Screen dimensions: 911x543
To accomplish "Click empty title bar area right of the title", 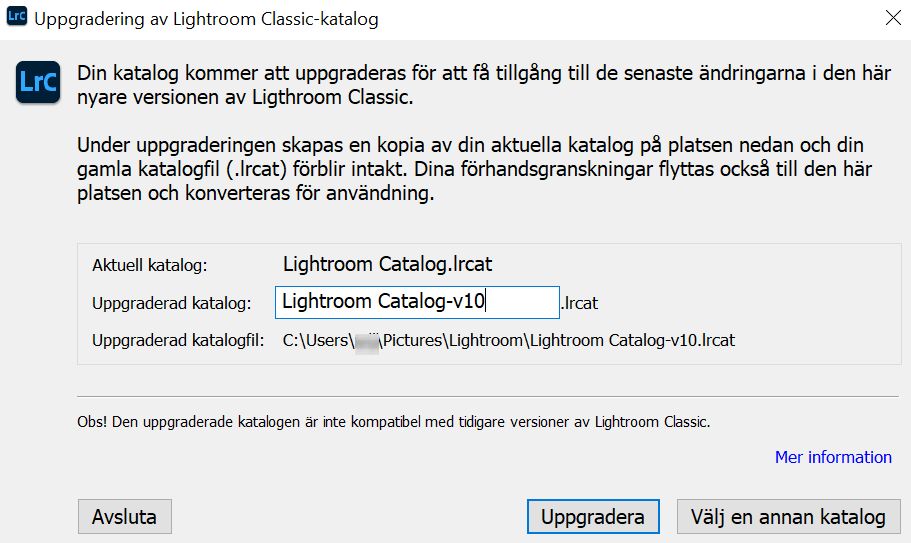I will 620,19.
